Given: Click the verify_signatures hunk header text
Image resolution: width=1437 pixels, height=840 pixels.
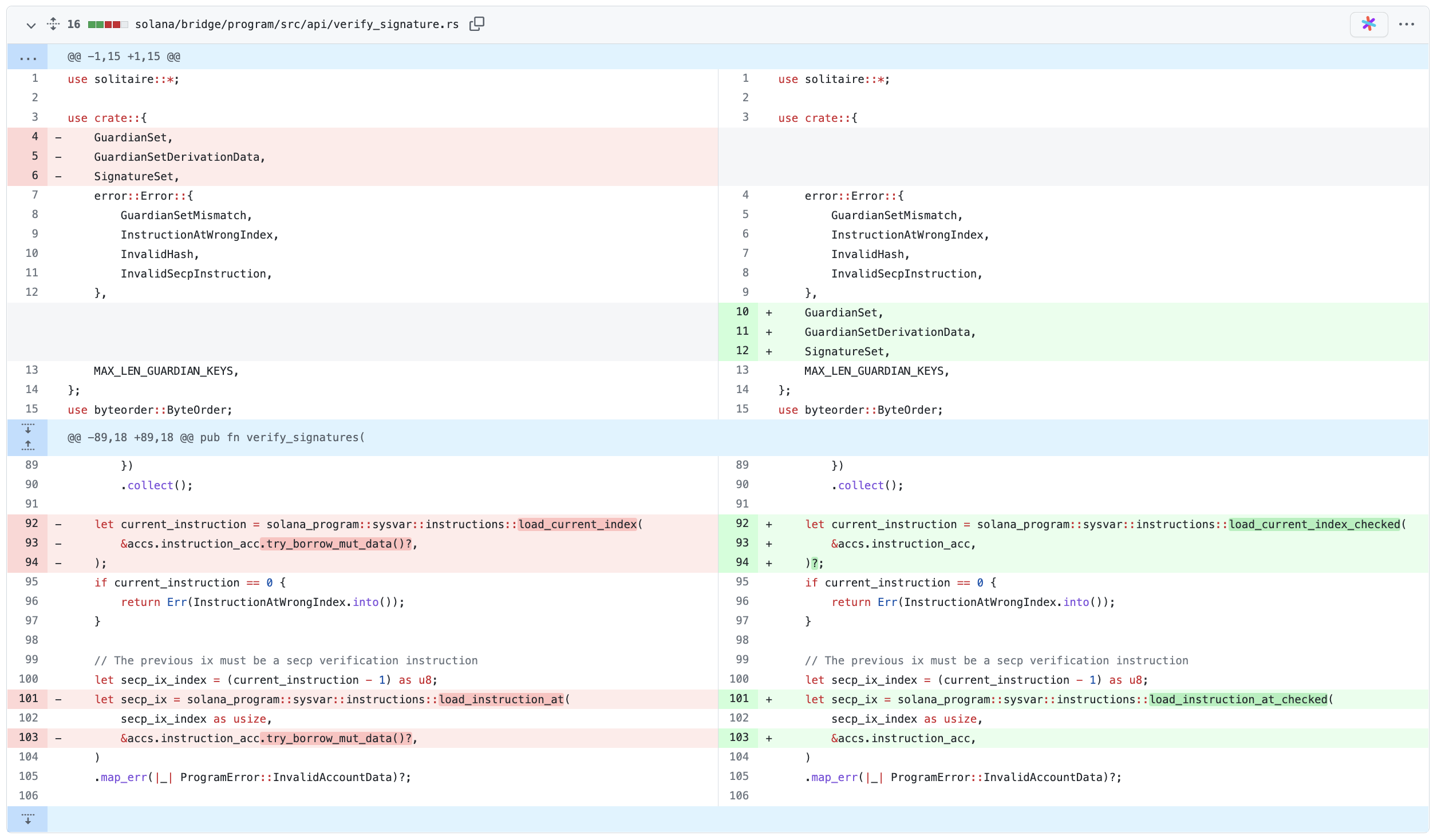Looking at the screenshot, I should tap(216, 438).
